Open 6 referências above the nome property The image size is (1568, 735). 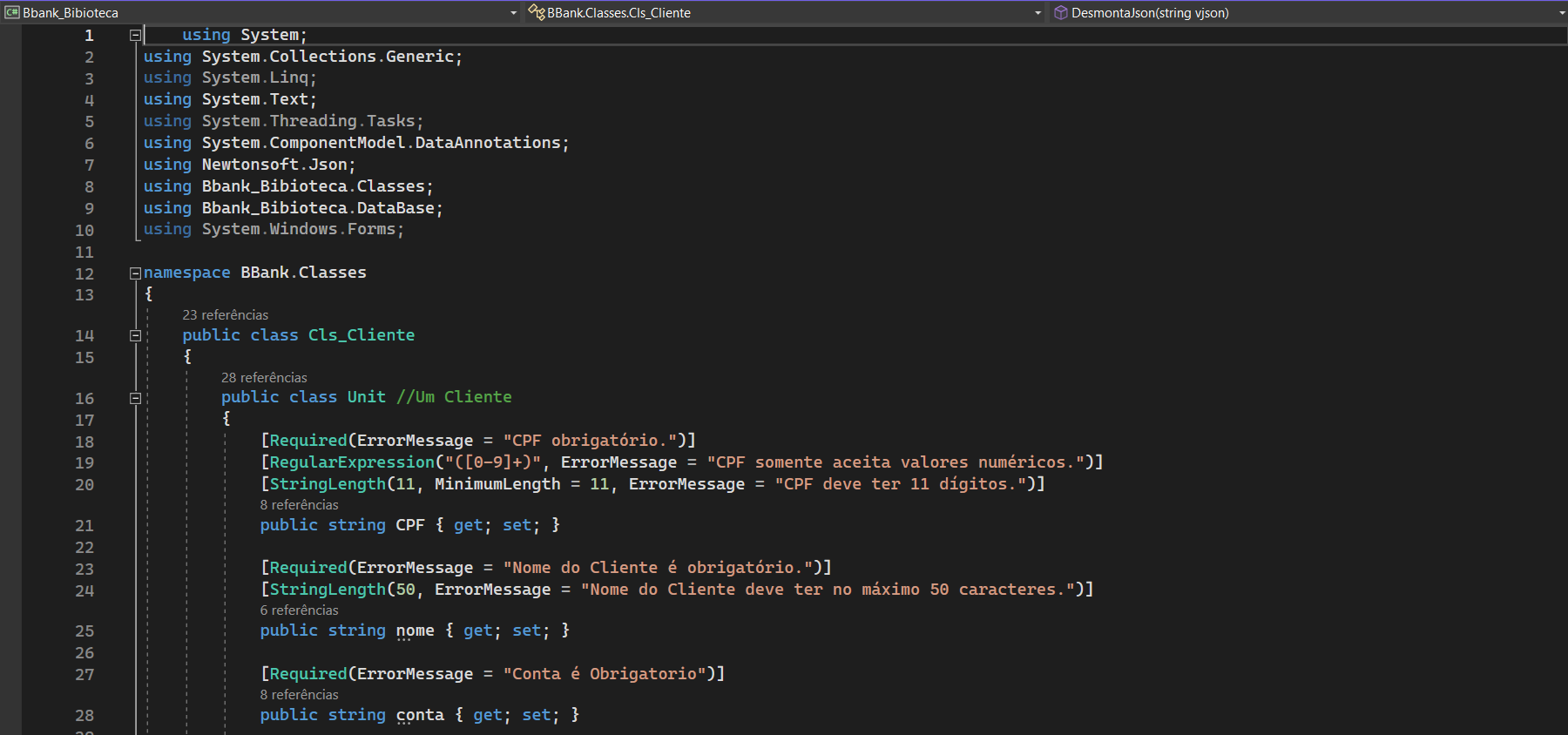click(299, 610)
